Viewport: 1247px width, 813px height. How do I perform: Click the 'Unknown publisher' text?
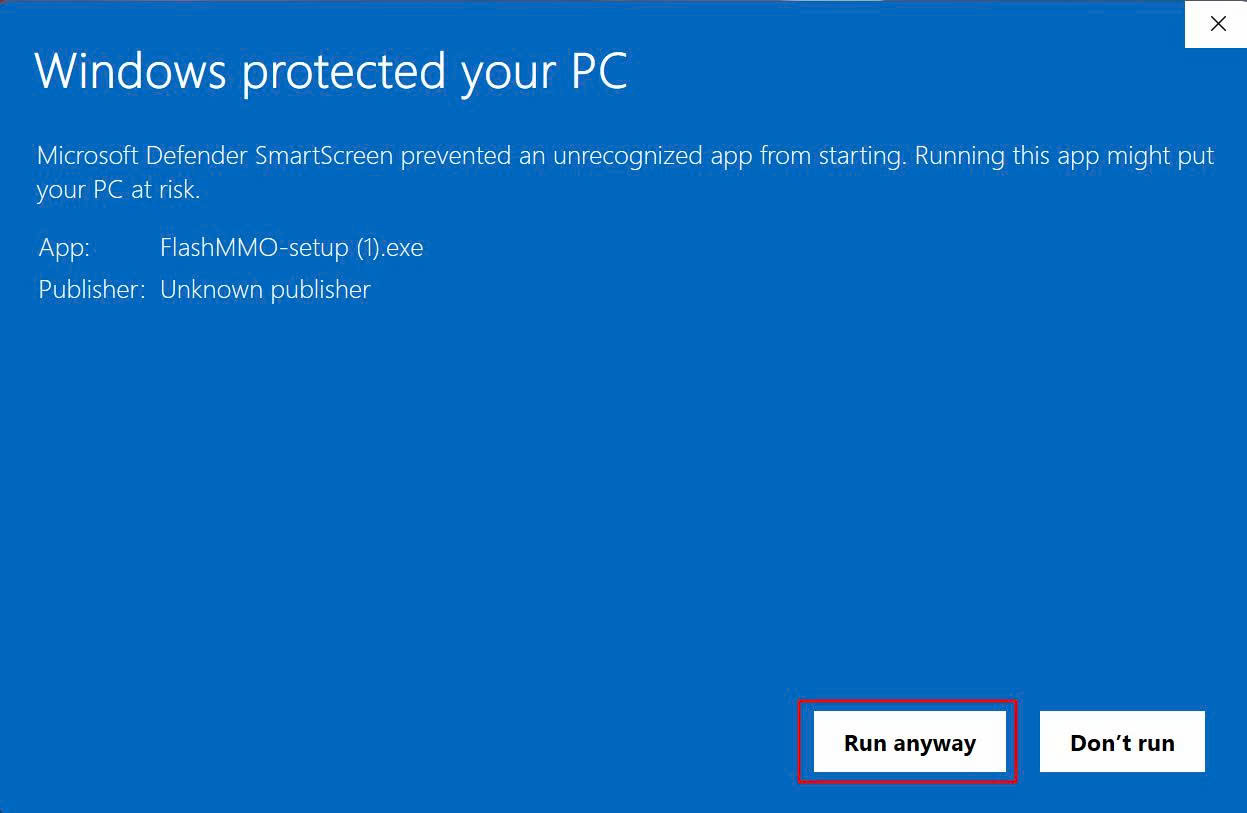point(265,289)
